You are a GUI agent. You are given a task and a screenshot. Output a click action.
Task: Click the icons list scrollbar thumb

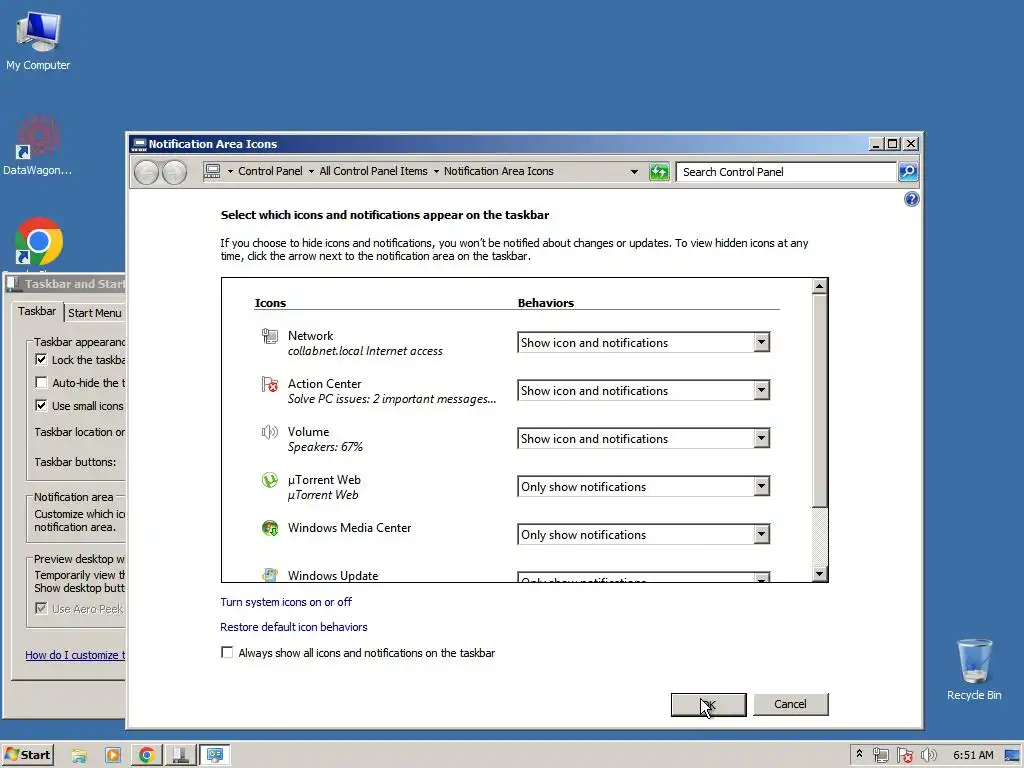pyautogui.click(x=820, y=400)
